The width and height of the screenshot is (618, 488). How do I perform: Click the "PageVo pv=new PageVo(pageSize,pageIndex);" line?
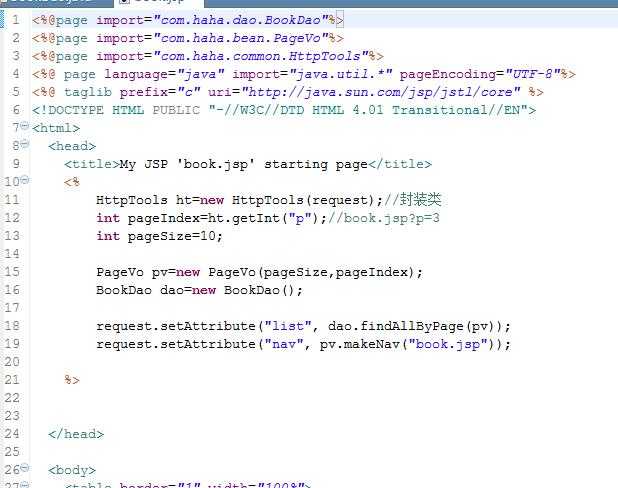click(259, 272)
